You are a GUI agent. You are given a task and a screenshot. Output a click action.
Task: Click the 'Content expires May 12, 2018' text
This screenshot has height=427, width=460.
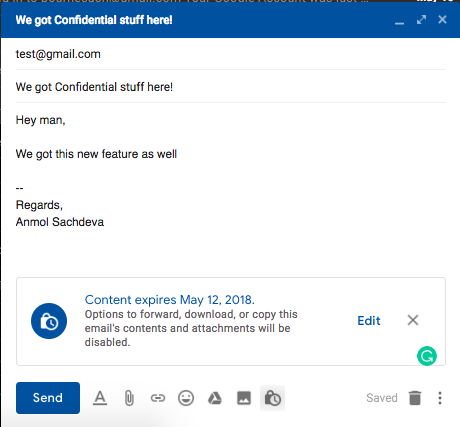click(x=170, y=300)
